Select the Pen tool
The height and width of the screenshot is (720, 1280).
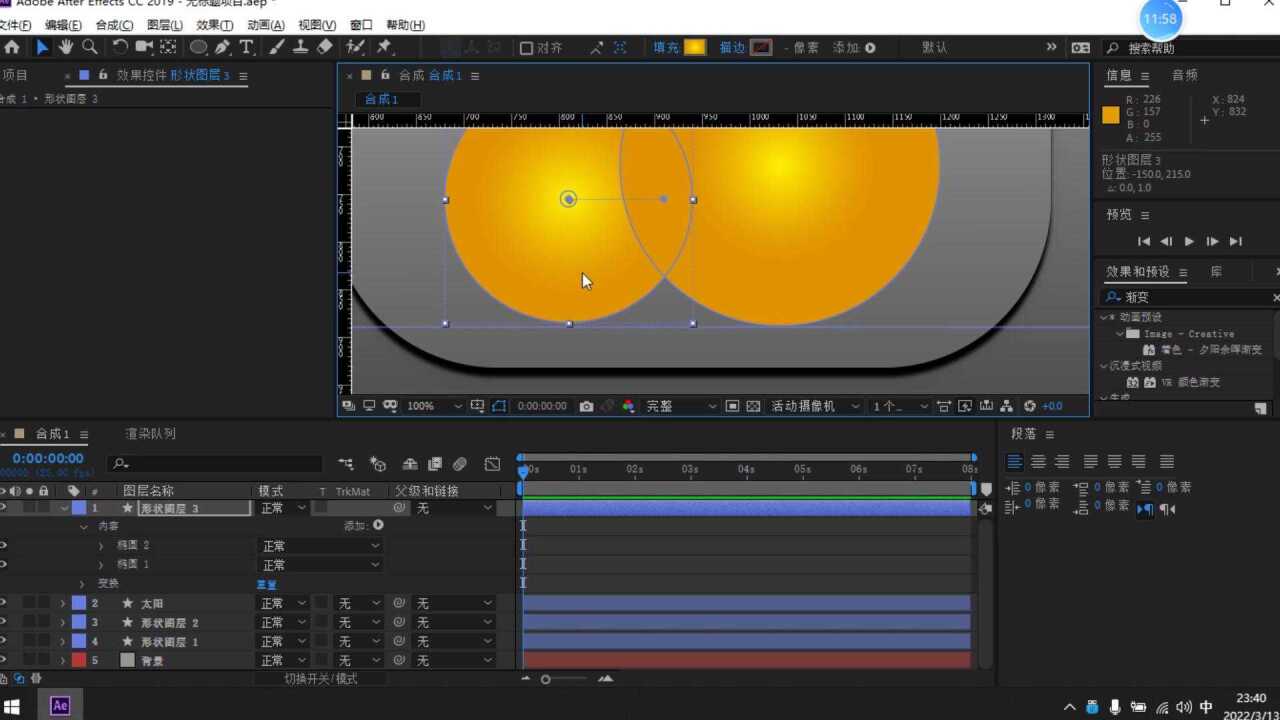[x=222, y=47]
